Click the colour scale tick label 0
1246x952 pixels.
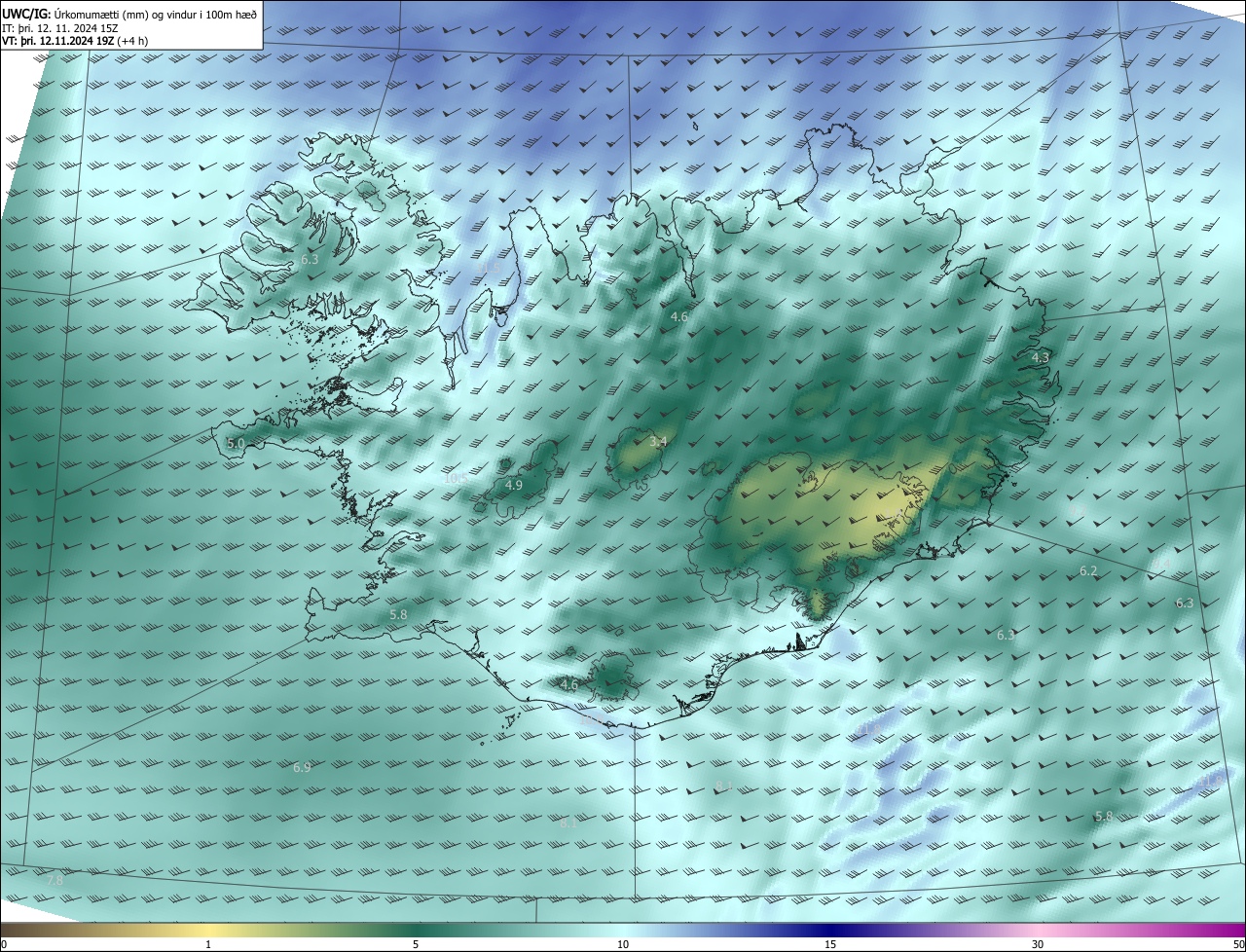point(4,945)
